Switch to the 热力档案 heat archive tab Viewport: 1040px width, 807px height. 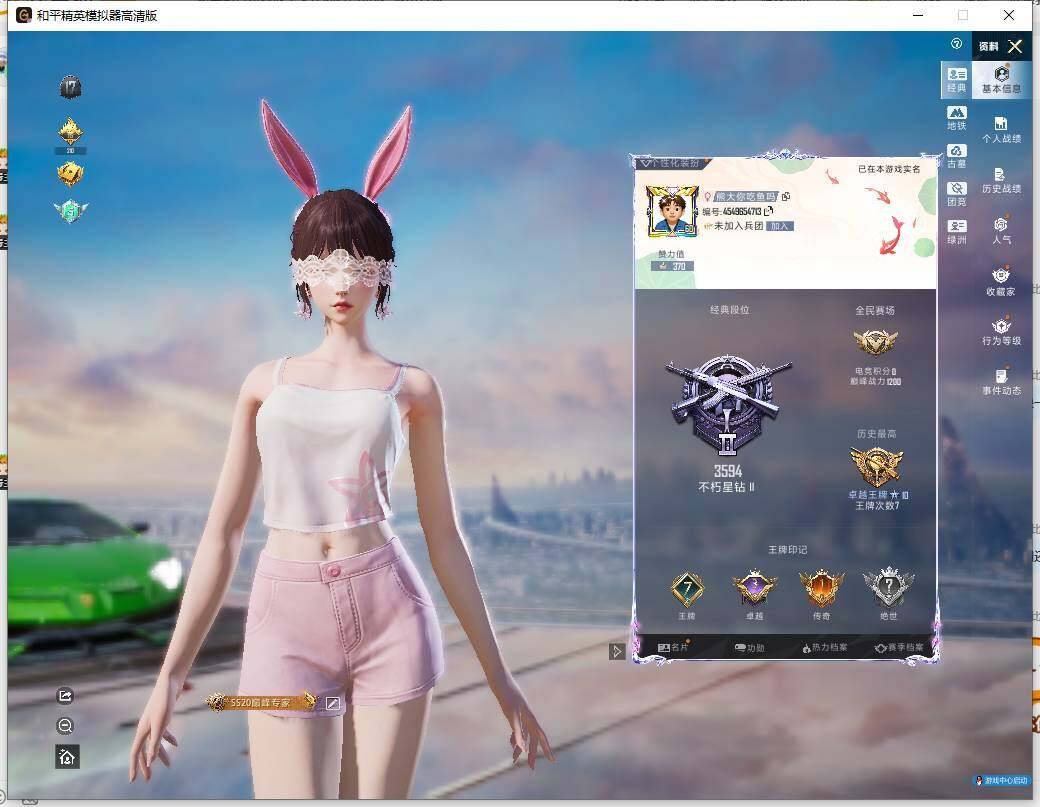(x=824, y=647)
